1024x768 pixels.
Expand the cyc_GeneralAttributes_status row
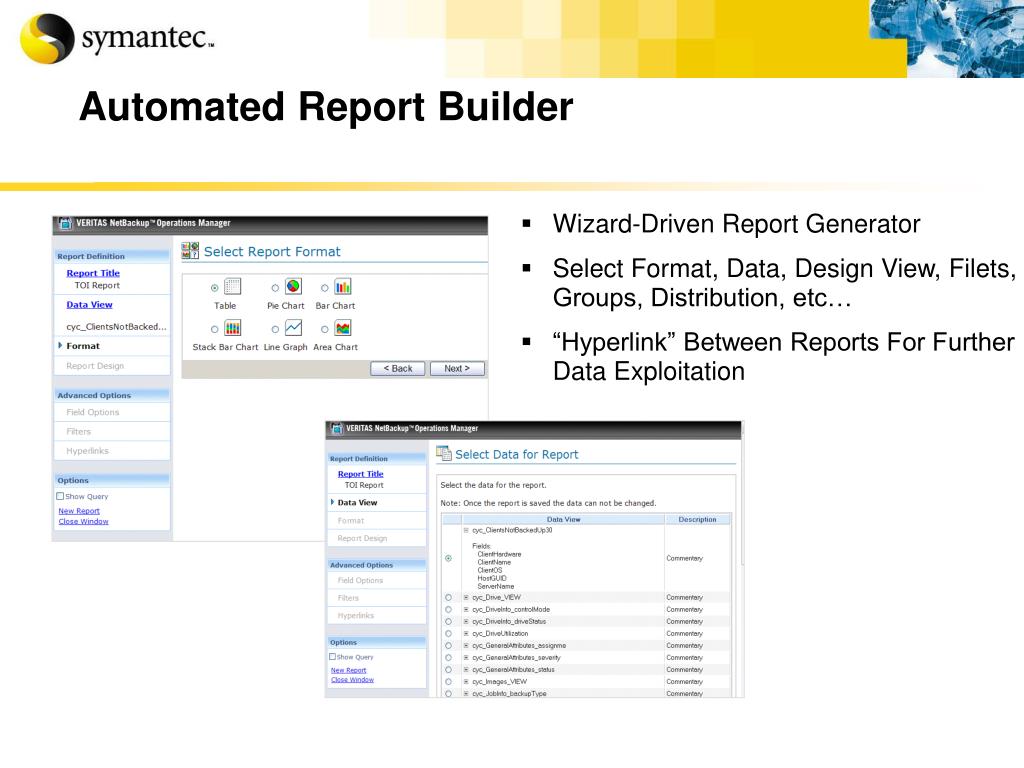pyautogui.click(x=466, y=669)
